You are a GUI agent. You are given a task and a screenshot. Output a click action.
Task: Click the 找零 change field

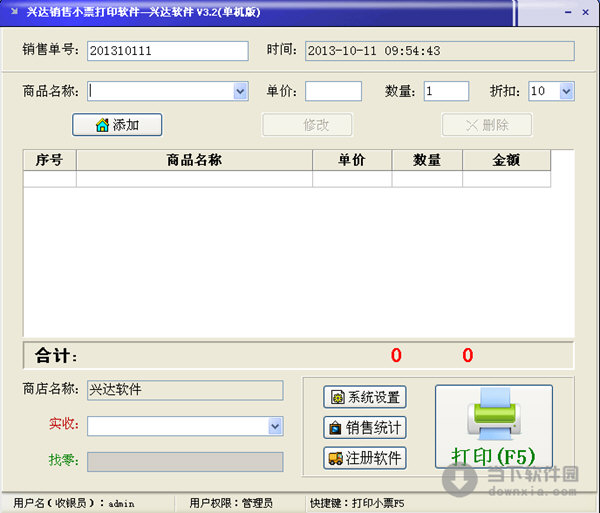[x=185, y=462]
